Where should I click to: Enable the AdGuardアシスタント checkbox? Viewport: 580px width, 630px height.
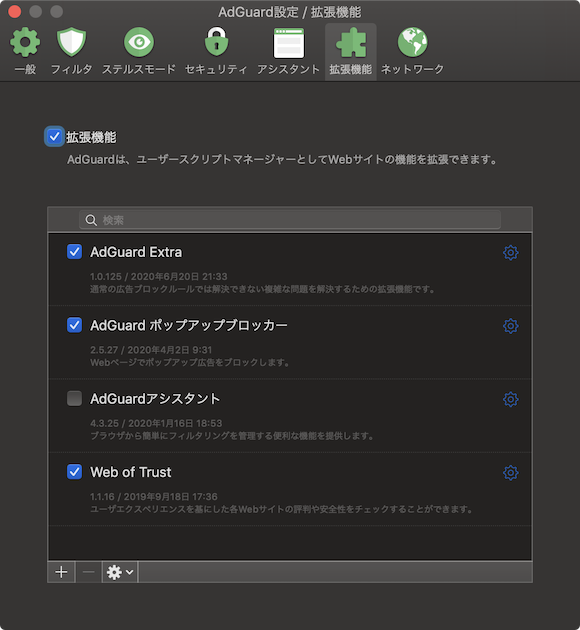pyautogui.click(x=74, y=399)
